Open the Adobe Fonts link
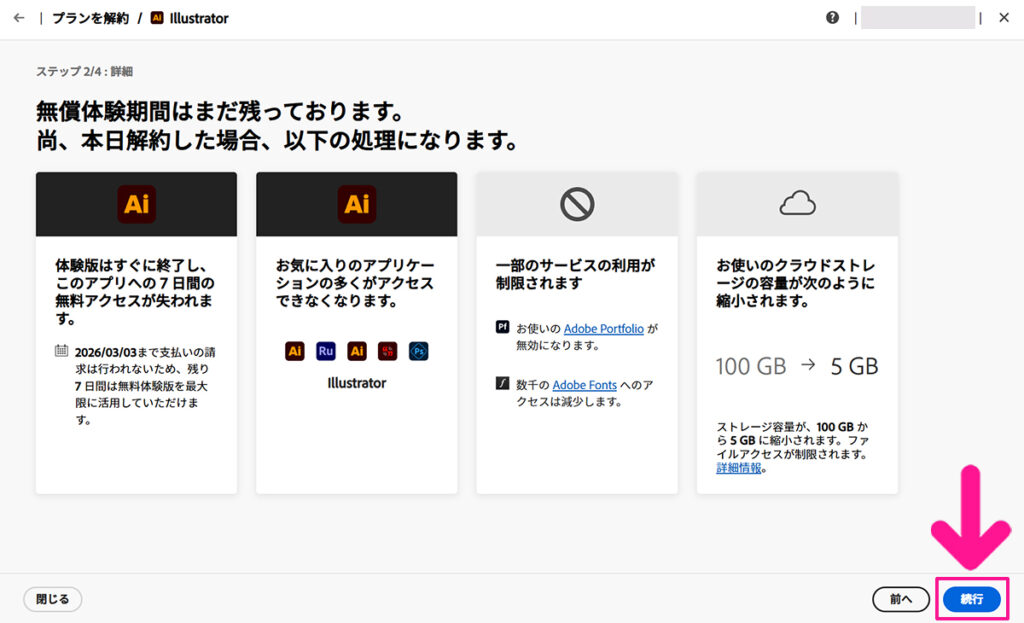1024x623 pixels. point(584,385)
